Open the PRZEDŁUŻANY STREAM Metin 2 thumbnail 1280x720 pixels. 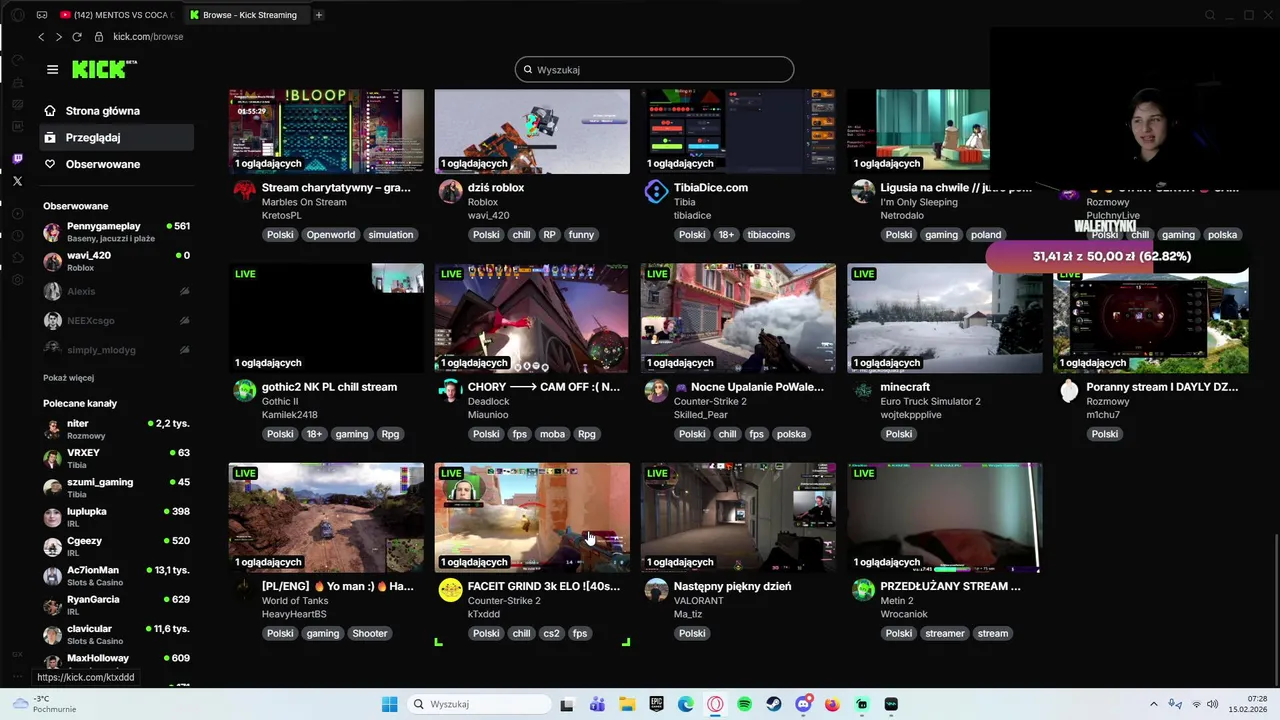[x=944, y=517]
